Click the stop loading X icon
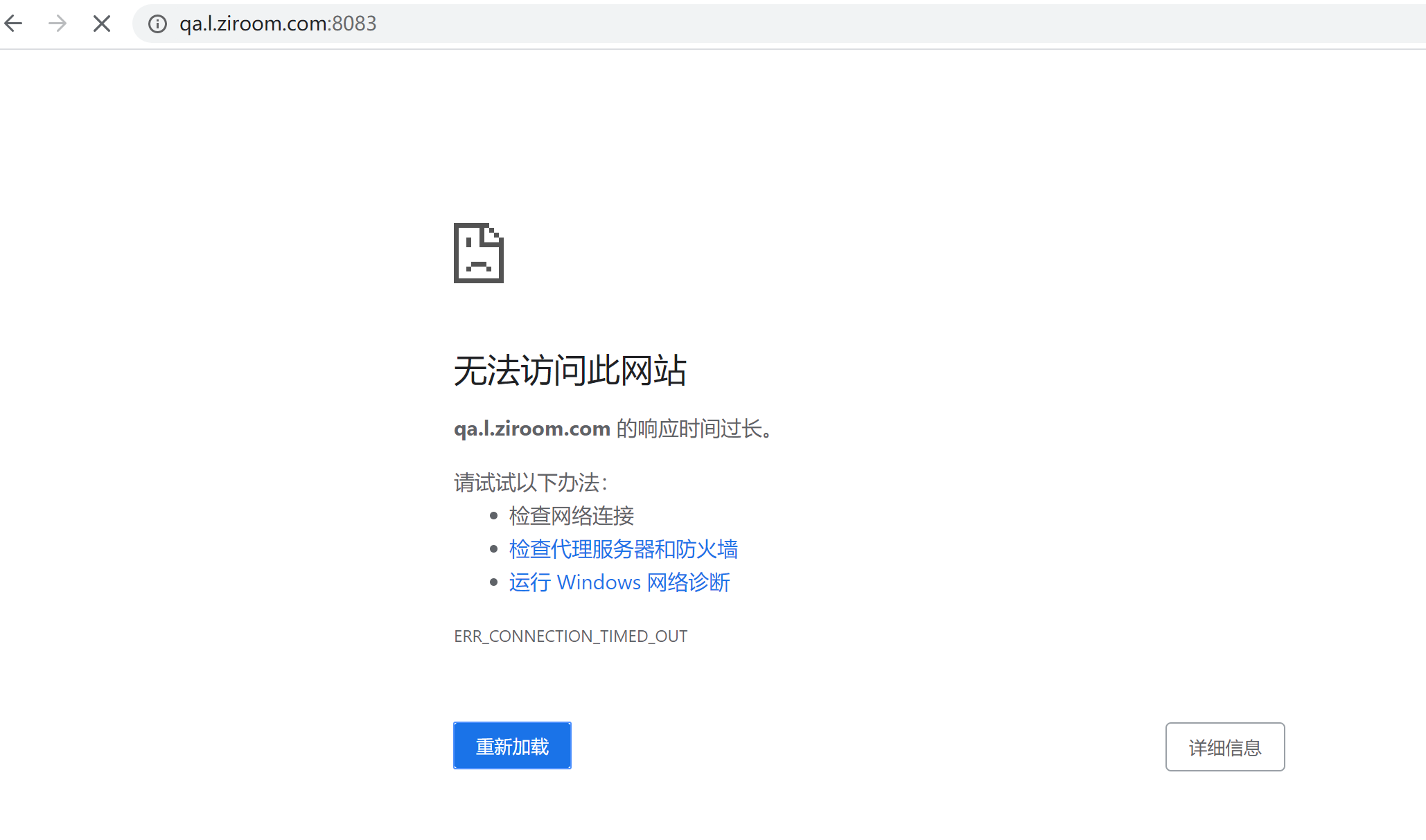The image size is (1426, 840). [x=101, y=24]
